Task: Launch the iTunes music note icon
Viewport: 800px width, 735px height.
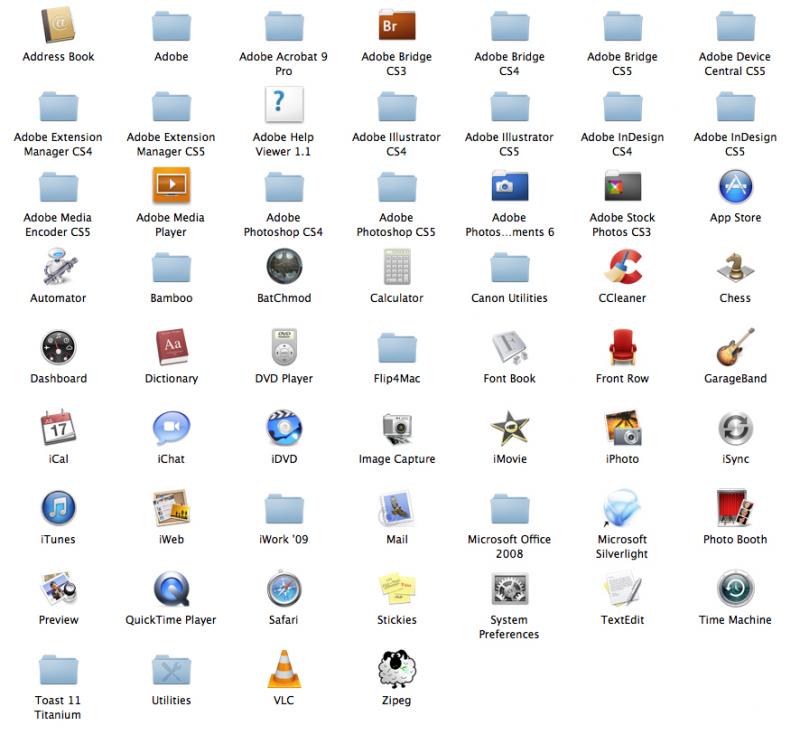Action: pos(58,508)
